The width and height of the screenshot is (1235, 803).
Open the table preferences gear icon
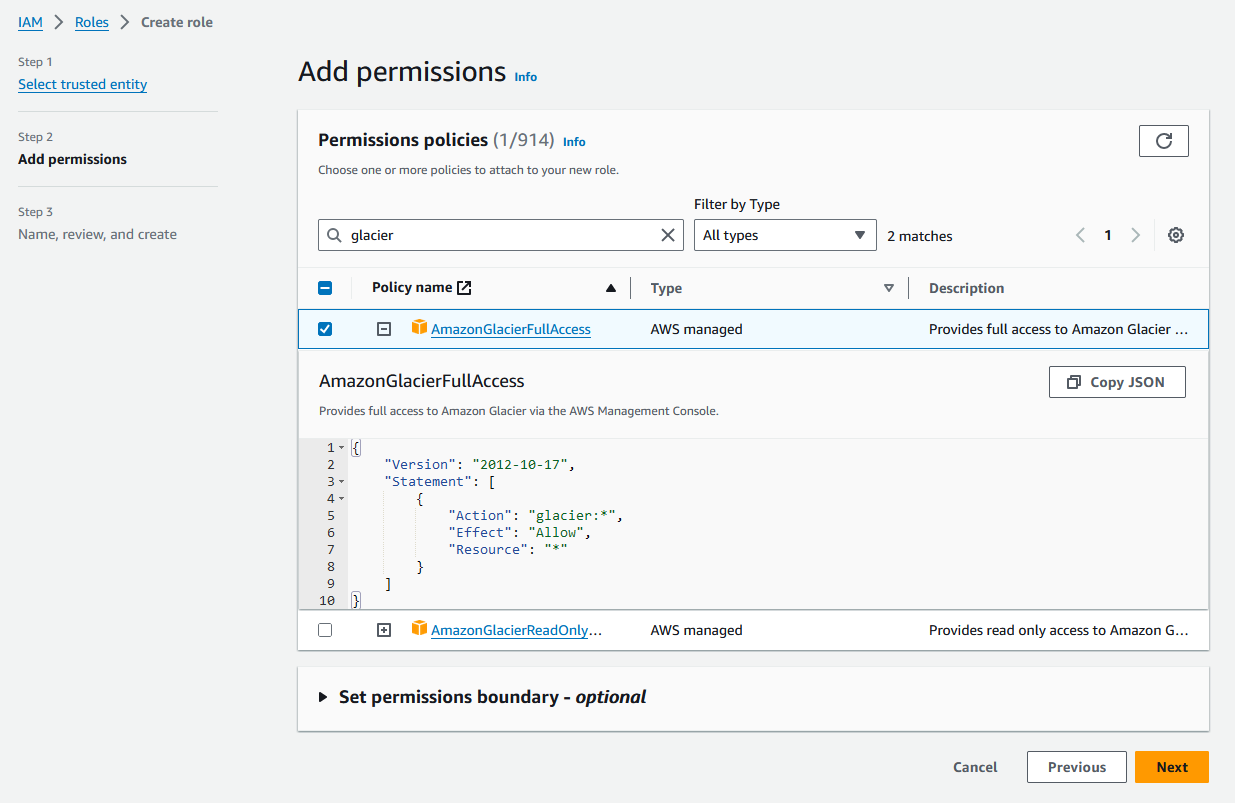(x=1176, y=235)
